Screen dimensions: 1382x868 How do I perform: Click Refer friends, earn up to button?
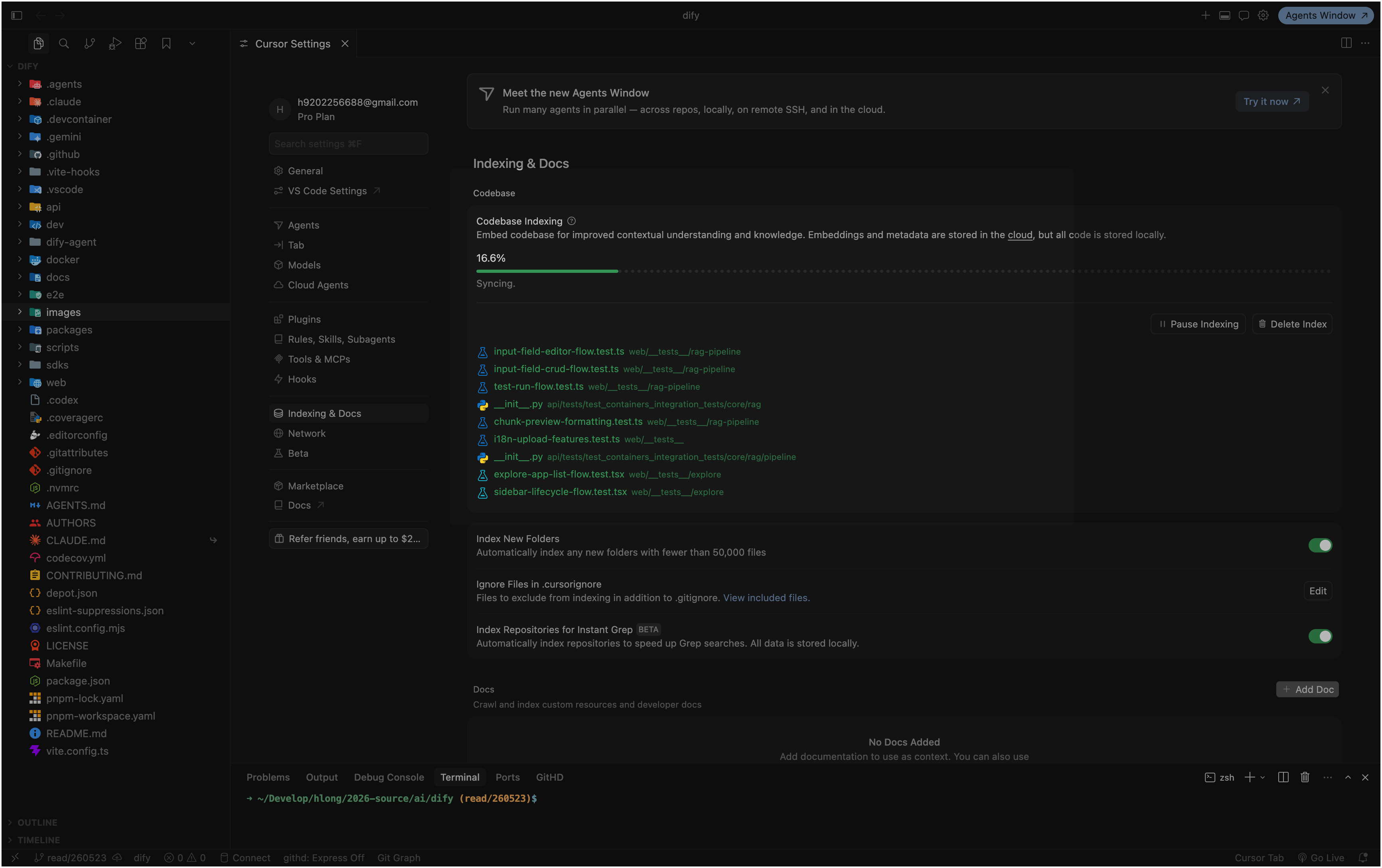coord(348,539)
